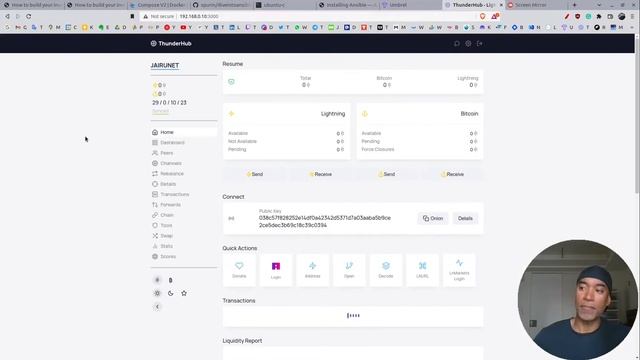Screen dimensions: 640x360
Task: Click the 29 / 0 / 10 / 23 channel stats
Action: click(169, 102)
